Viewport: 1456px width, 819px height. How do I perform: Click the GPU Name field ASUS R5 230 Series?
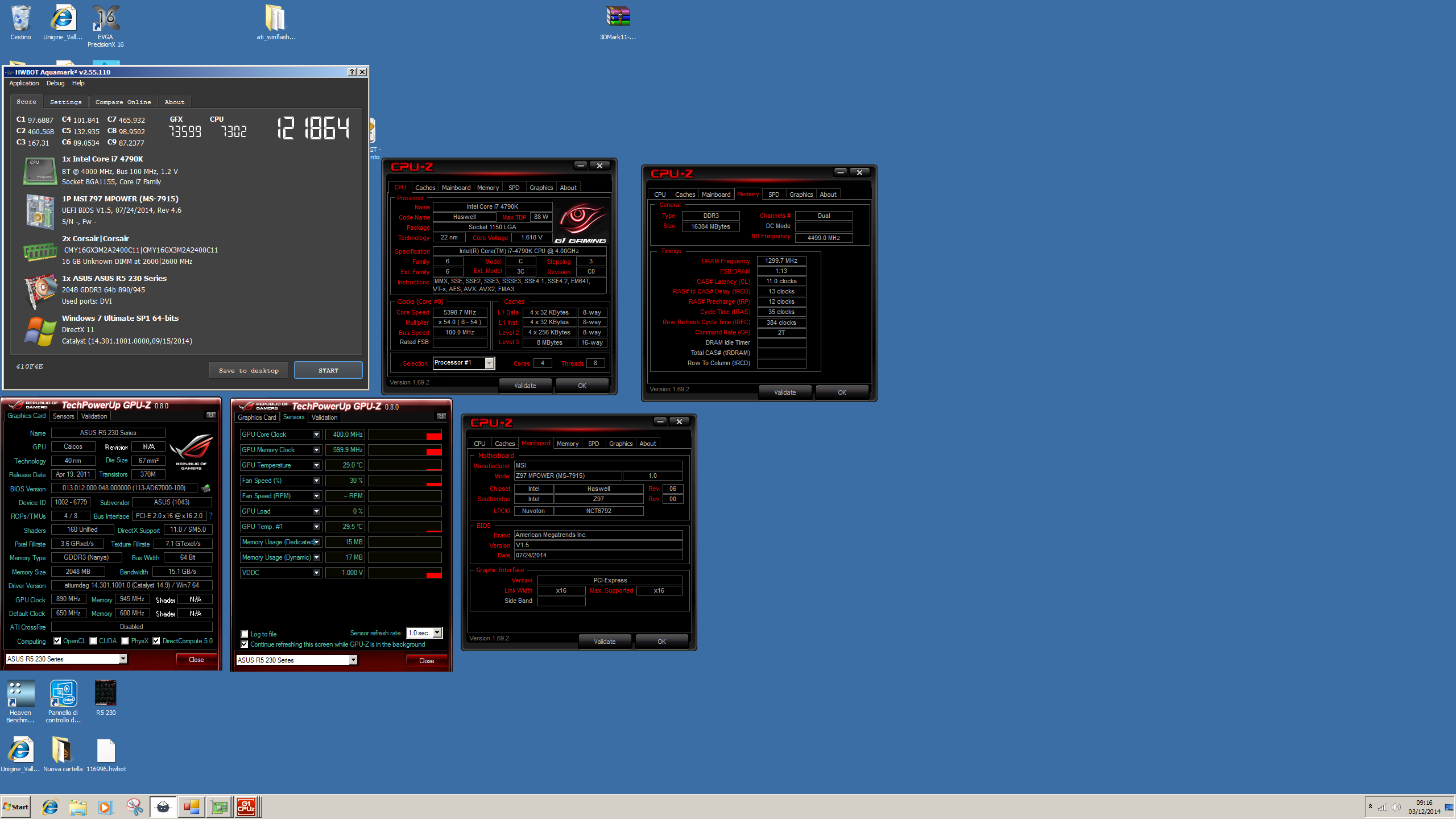click(108, 433)
